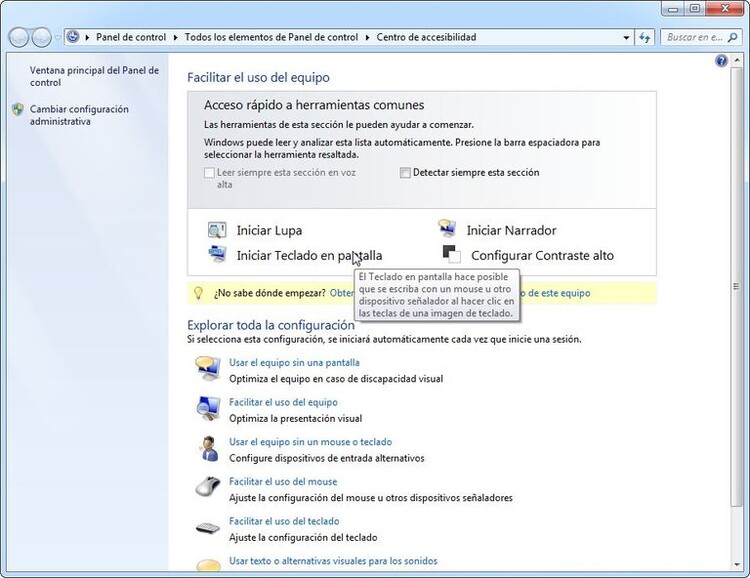Click the high contrast black-white icon
Viewport: 750px width, 578px height.
pyautogui.click(x=452, y=254)
